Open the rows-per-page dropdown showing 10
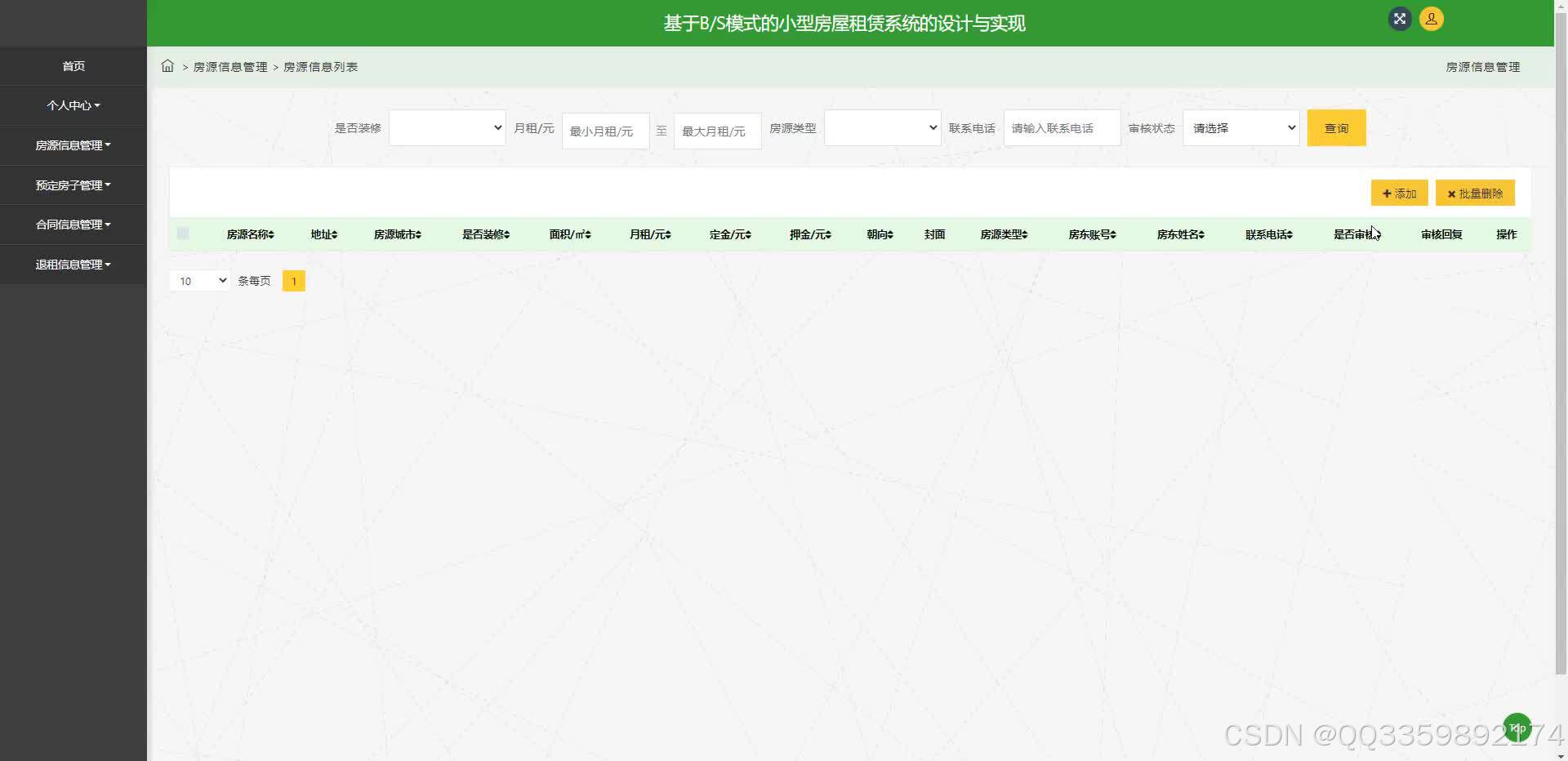Viewport: 1568px width, 761px height. [x=200, y=281]
